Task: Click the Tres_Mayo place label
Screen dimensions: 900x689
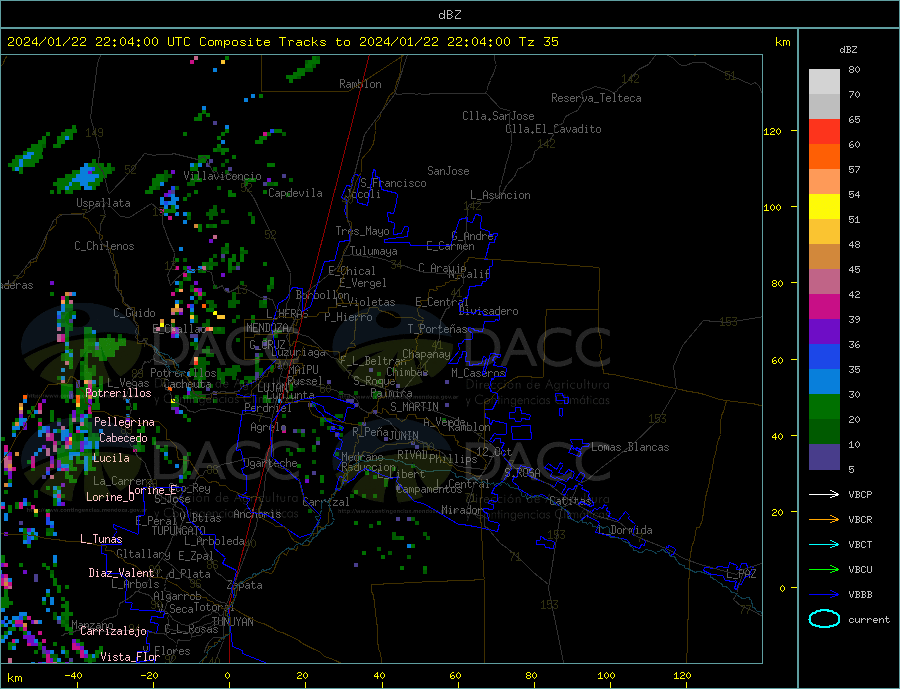Action: [x=362, y=231]
